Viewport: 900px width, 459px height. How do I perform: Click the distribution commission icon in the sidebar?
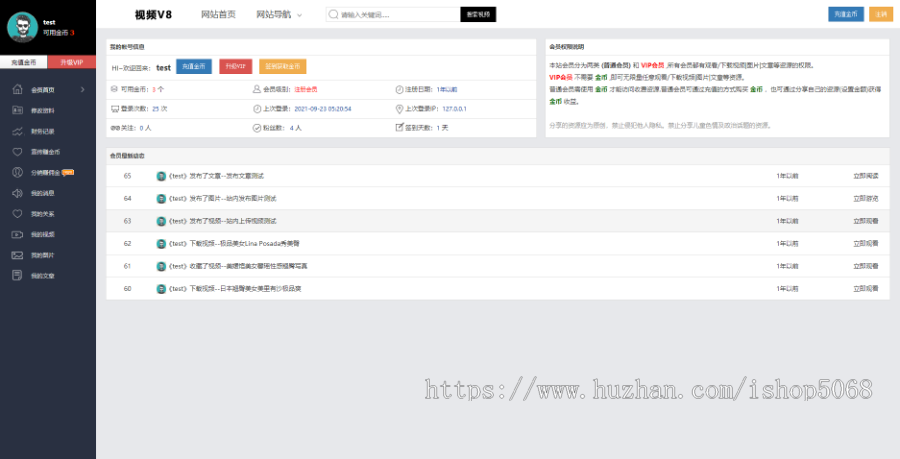[17, 172]
